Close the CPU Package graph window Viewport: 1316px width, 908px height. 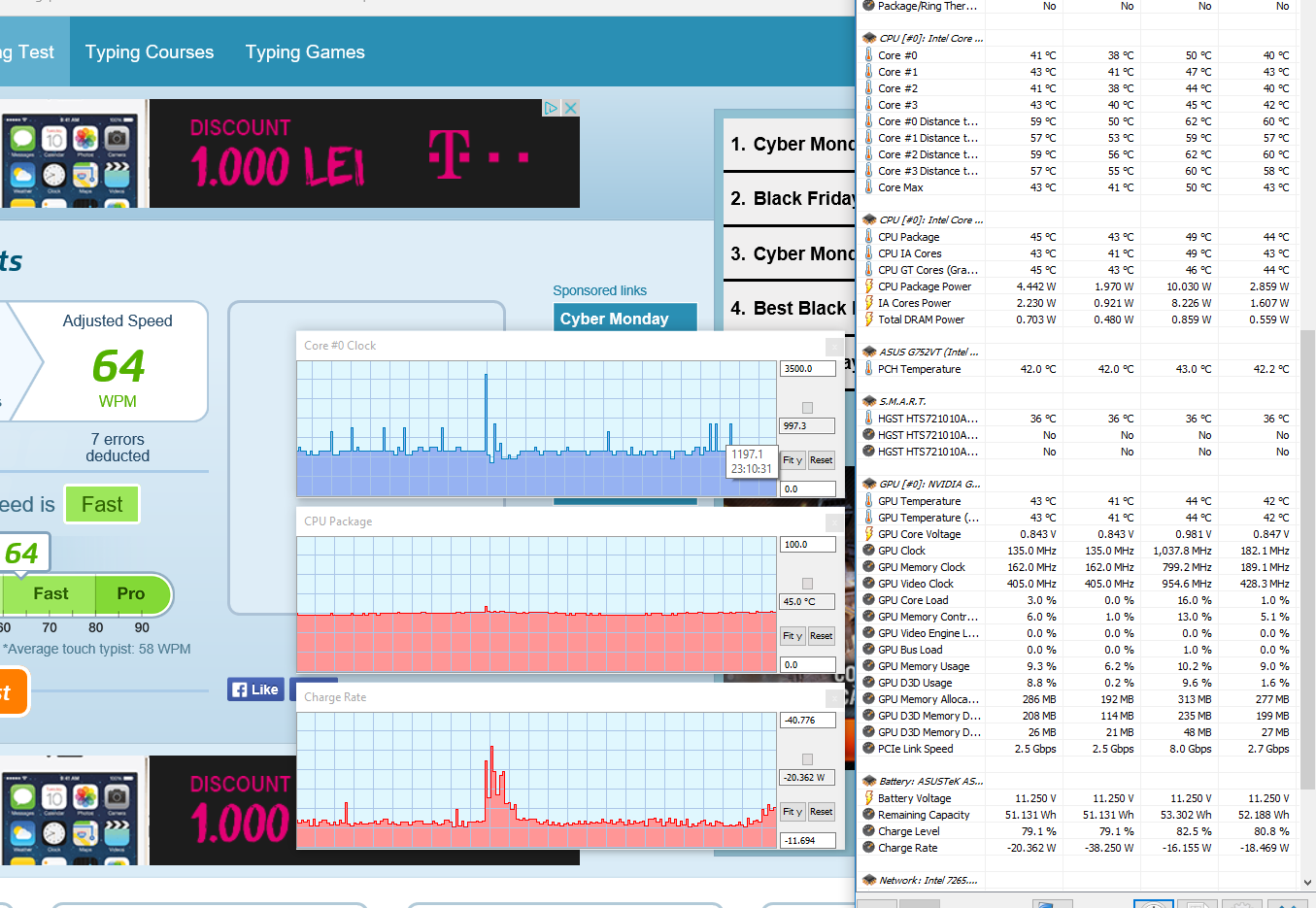(834, 522)
